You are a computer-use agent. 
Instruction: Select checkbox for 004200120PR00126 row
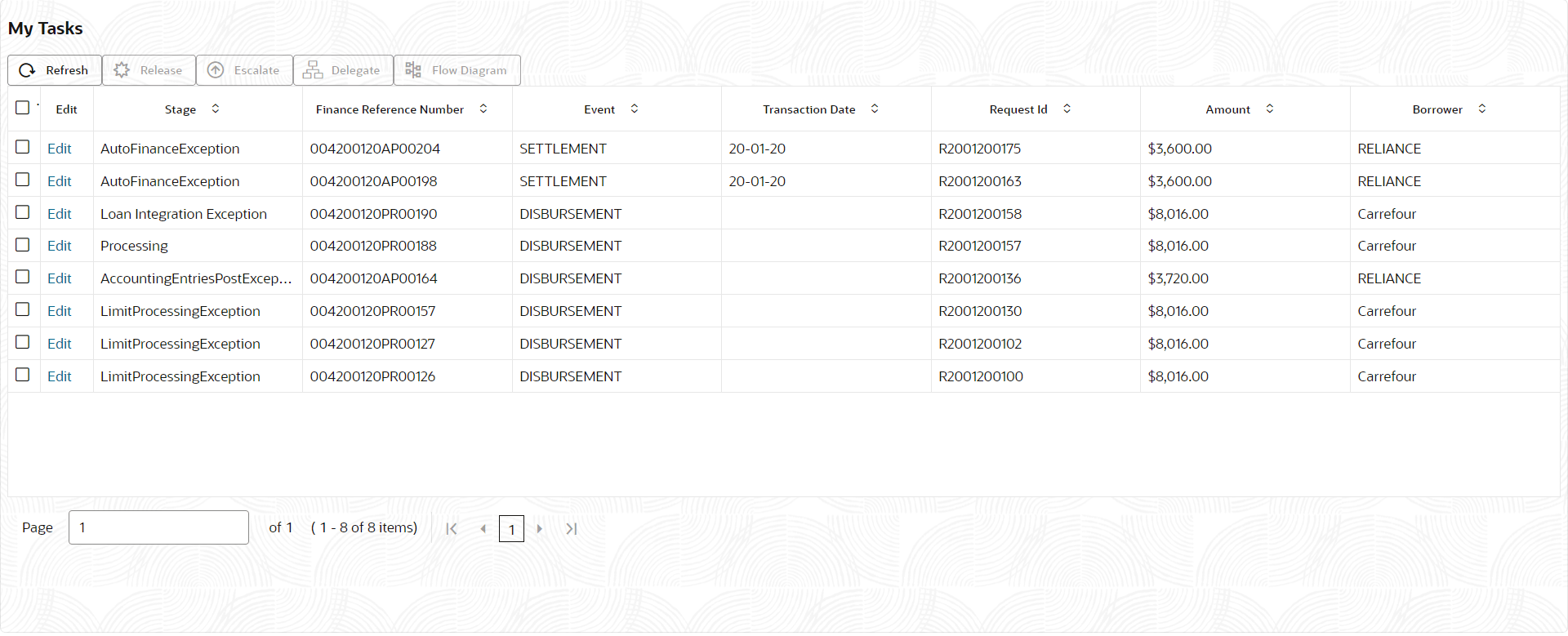[x=23, y=375]
